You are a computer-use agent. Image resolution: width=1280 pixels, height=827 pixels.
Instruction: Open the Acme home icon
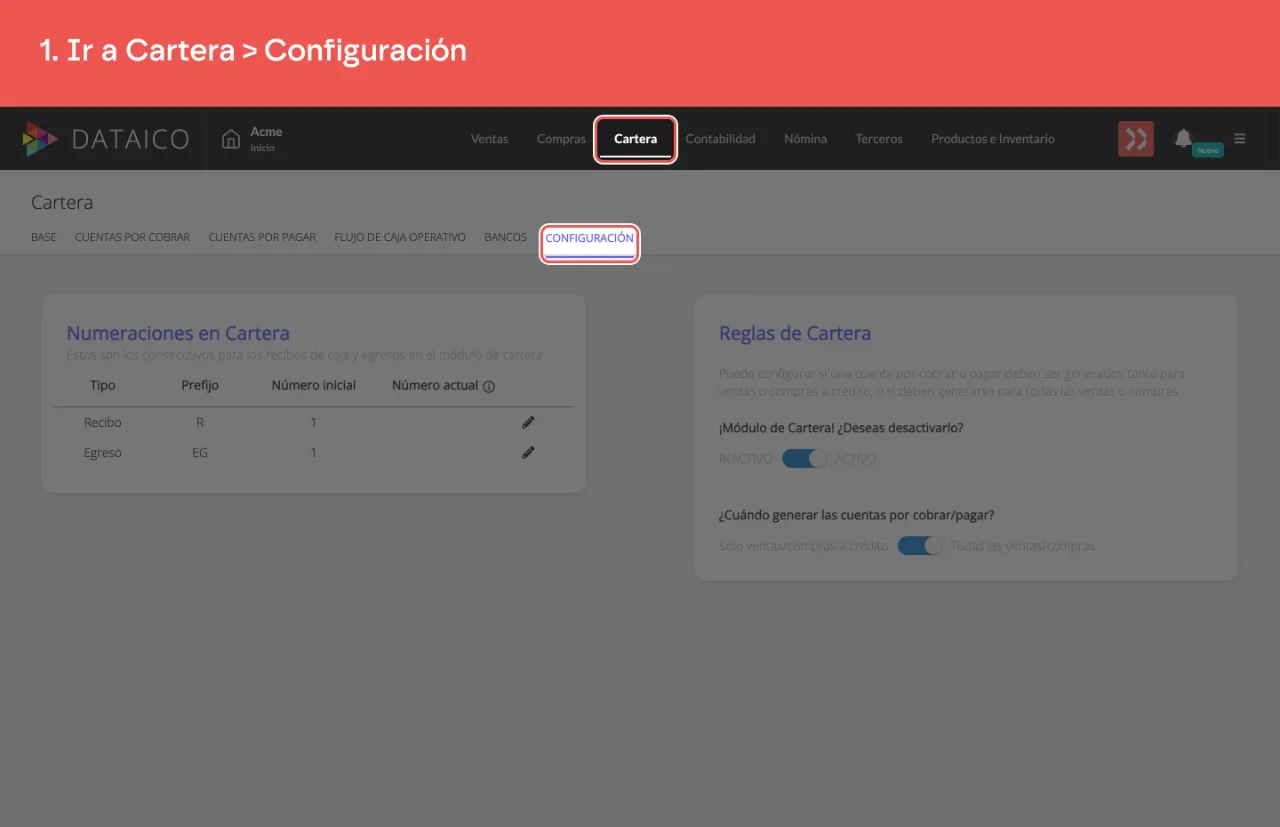231,139
